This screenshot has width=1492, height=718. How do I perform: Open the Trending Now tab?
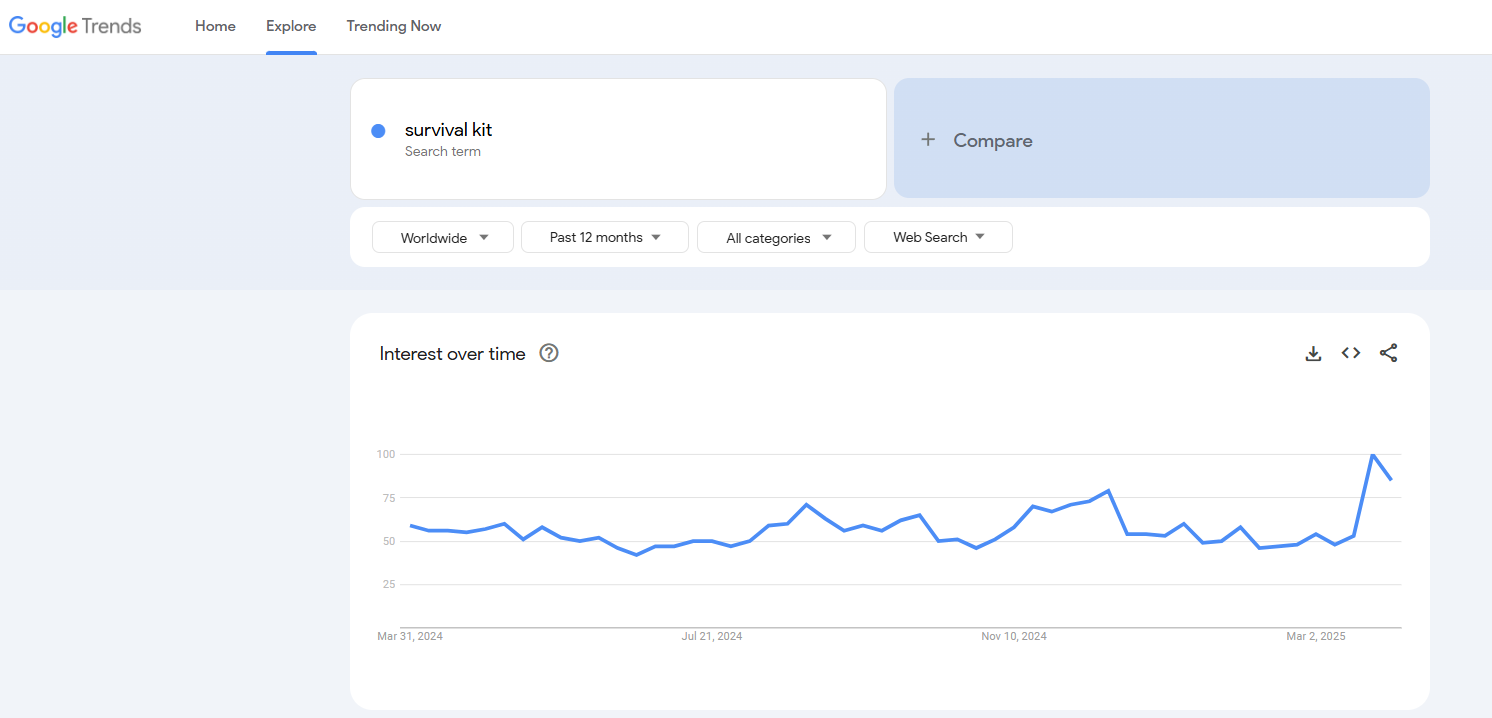[x=394, y=26]
